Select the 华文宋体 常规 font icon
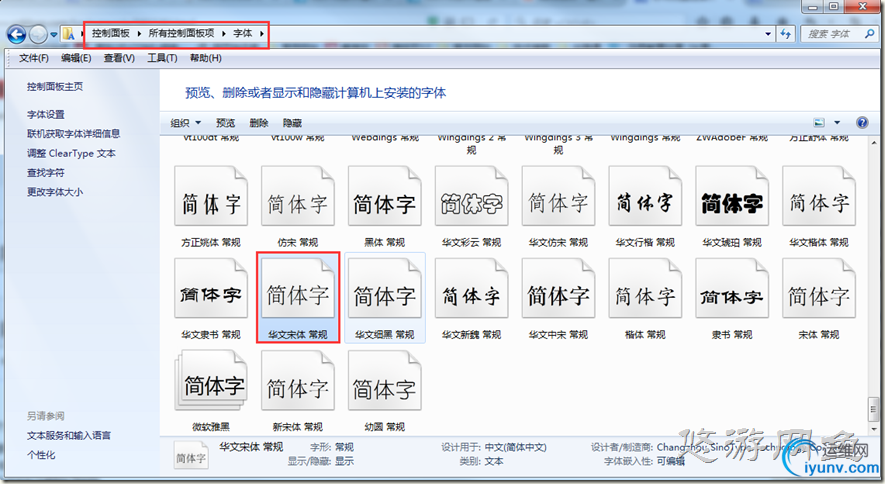The image size is (885, 484). [298, 288]
